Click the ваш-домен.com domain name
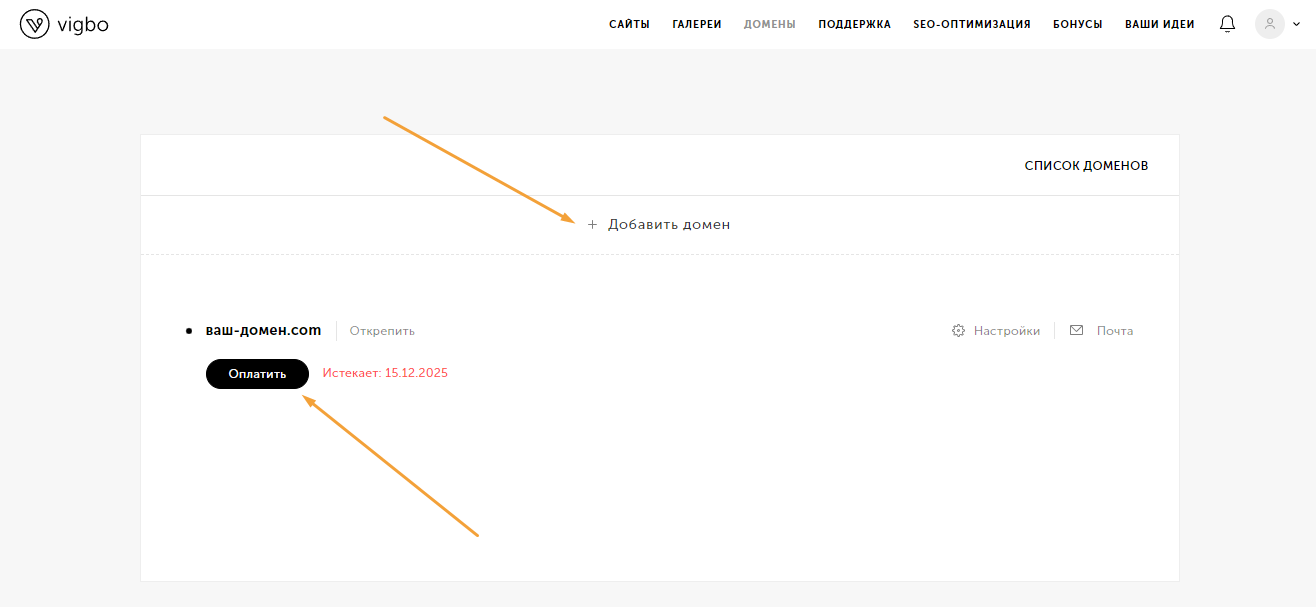 point(263,331)
